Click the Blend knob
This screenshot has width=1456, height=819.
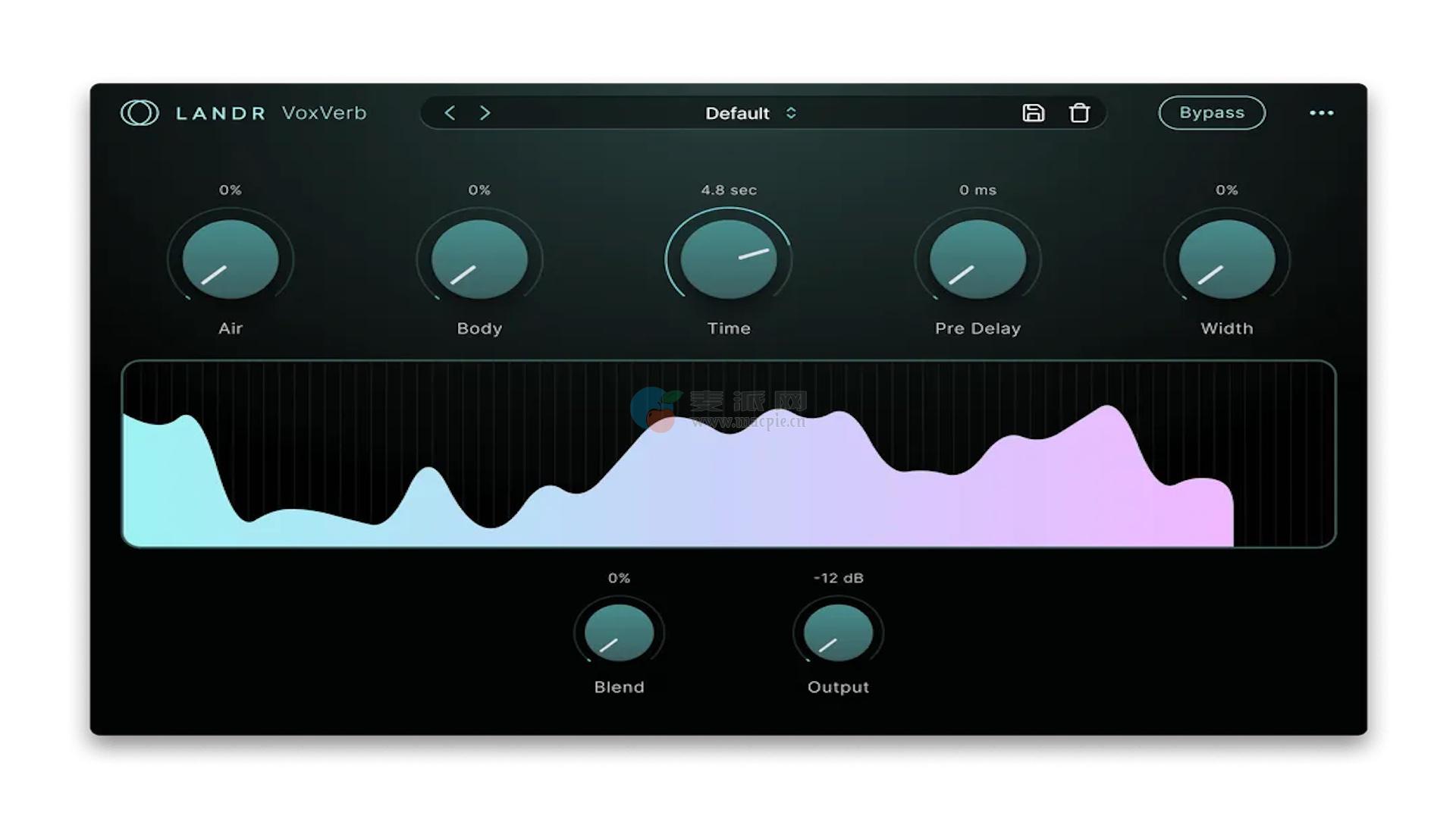[619, 633]
